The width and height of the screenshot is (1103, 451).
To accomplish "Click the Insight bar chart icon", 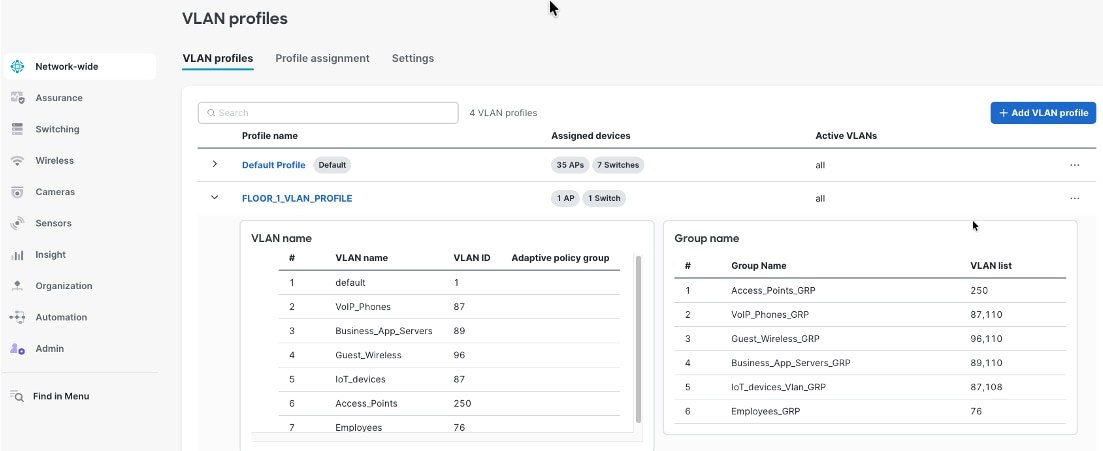I will click(17, 255).
